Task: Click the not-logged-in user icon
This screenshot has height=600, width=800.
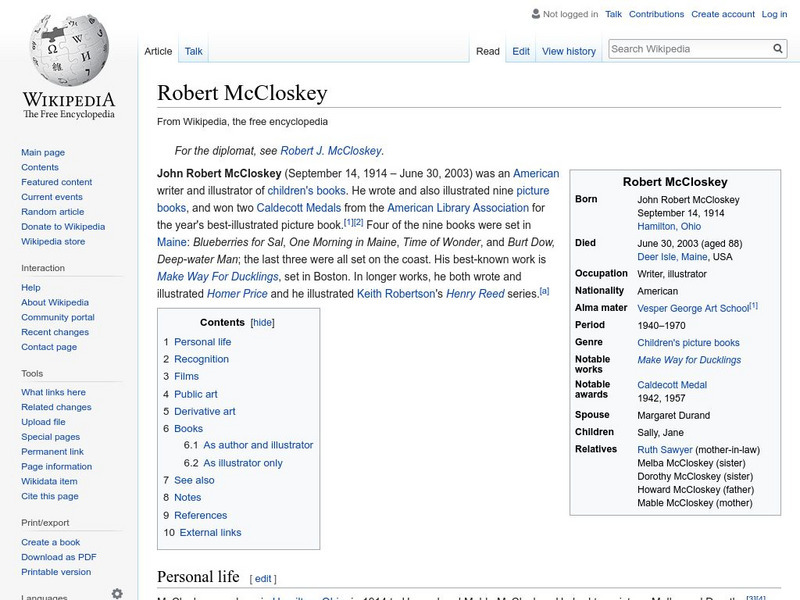Action: (x=535, y=14)
